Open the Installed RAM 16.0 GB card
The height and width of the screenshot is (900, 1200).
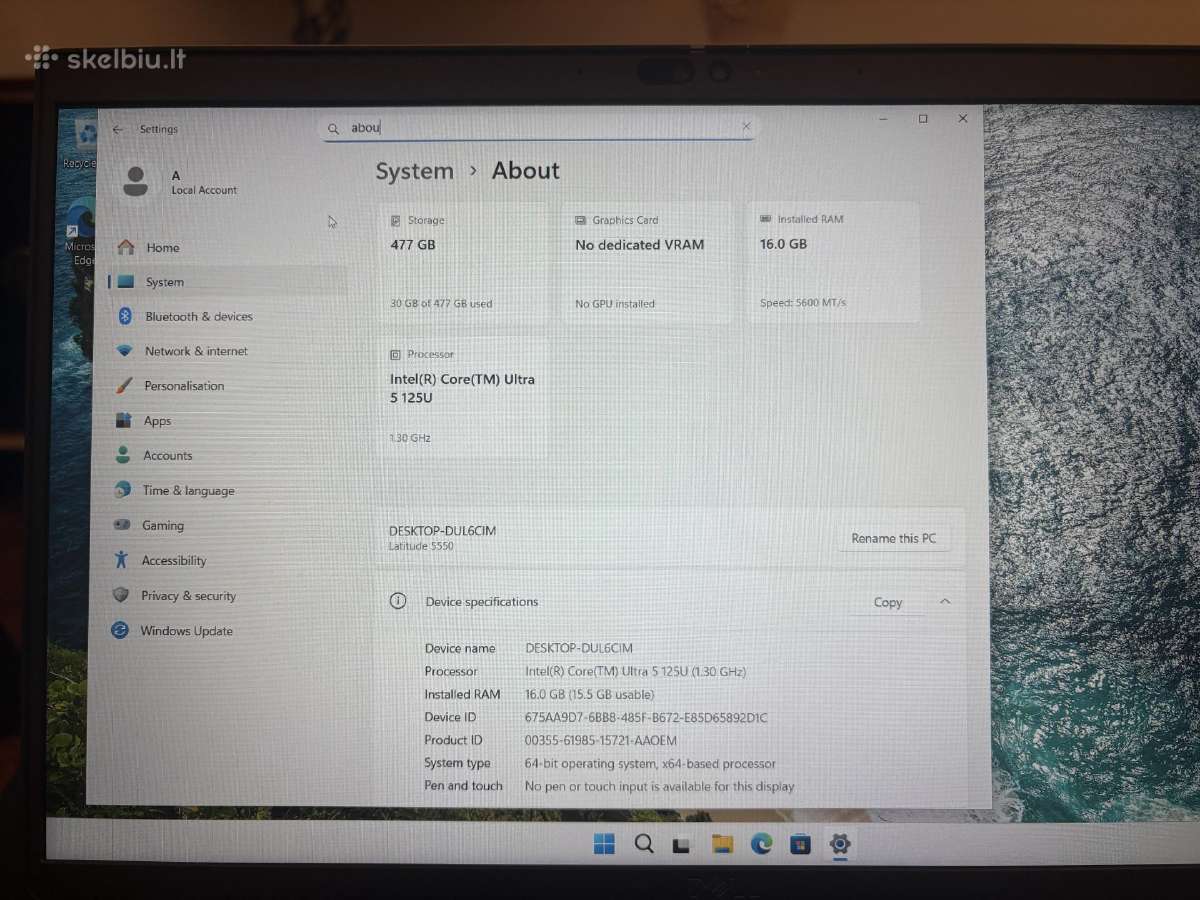click(x=833, y=262)
